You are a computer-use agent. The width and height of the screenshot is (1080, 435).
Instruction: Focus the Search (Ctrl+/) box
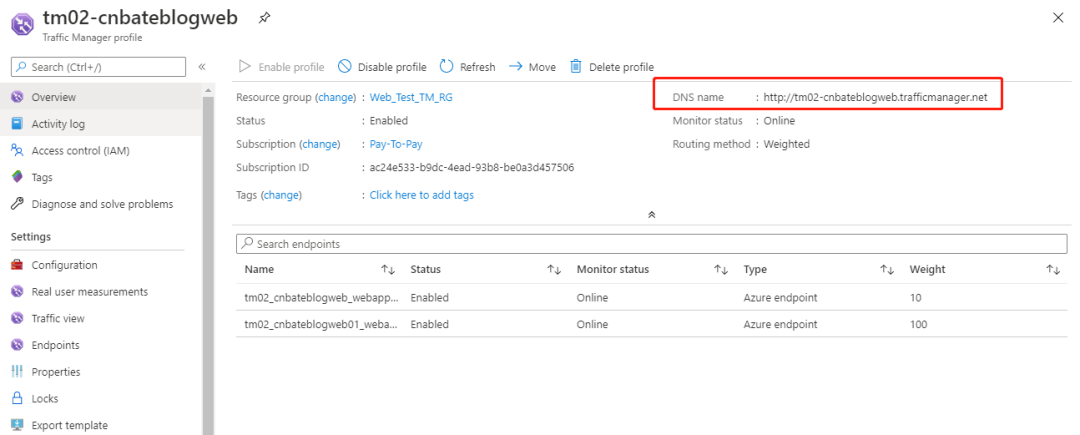(x=98, y=67)
